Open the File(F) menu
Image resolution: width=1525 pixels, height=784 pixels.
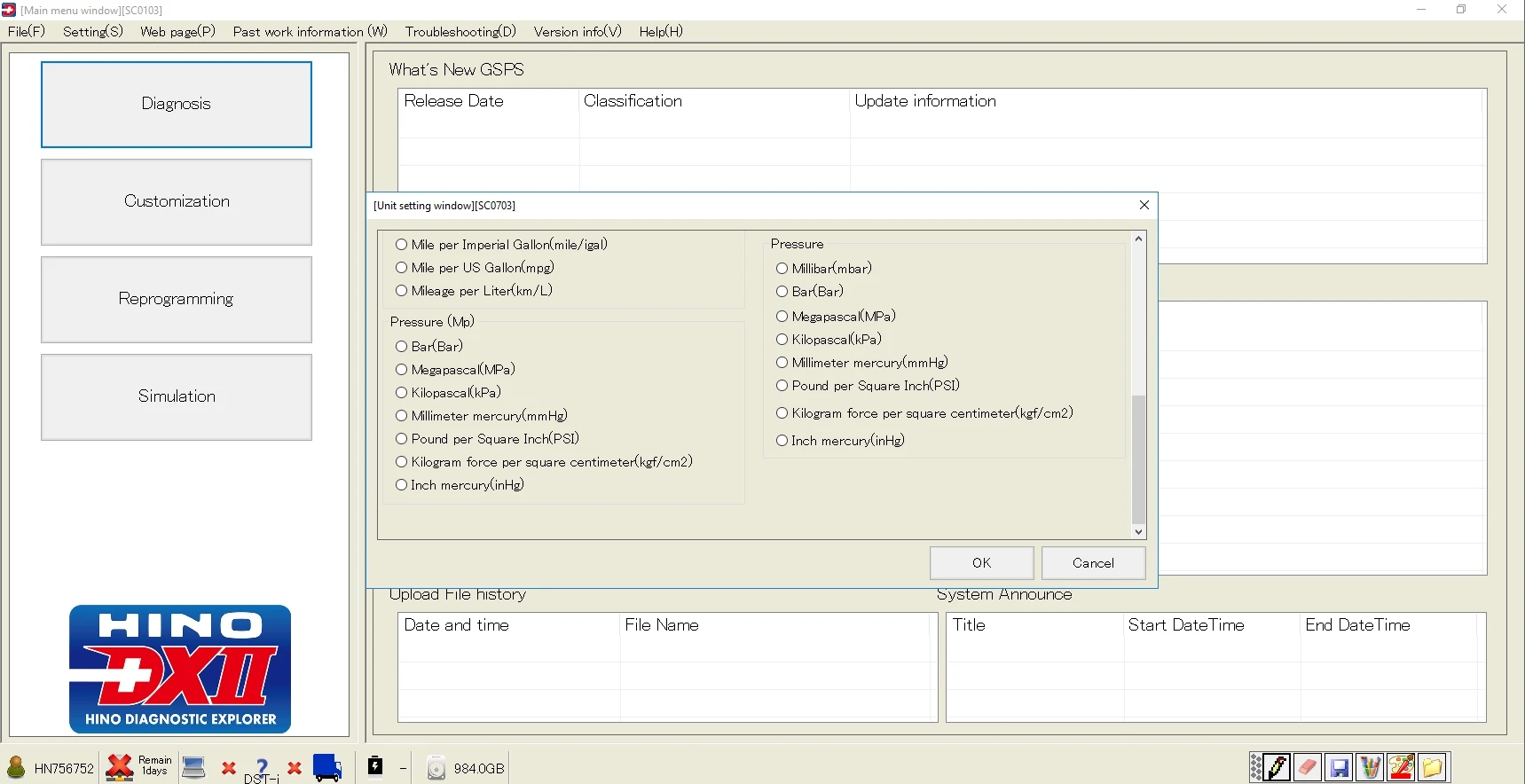coord(27,32)
